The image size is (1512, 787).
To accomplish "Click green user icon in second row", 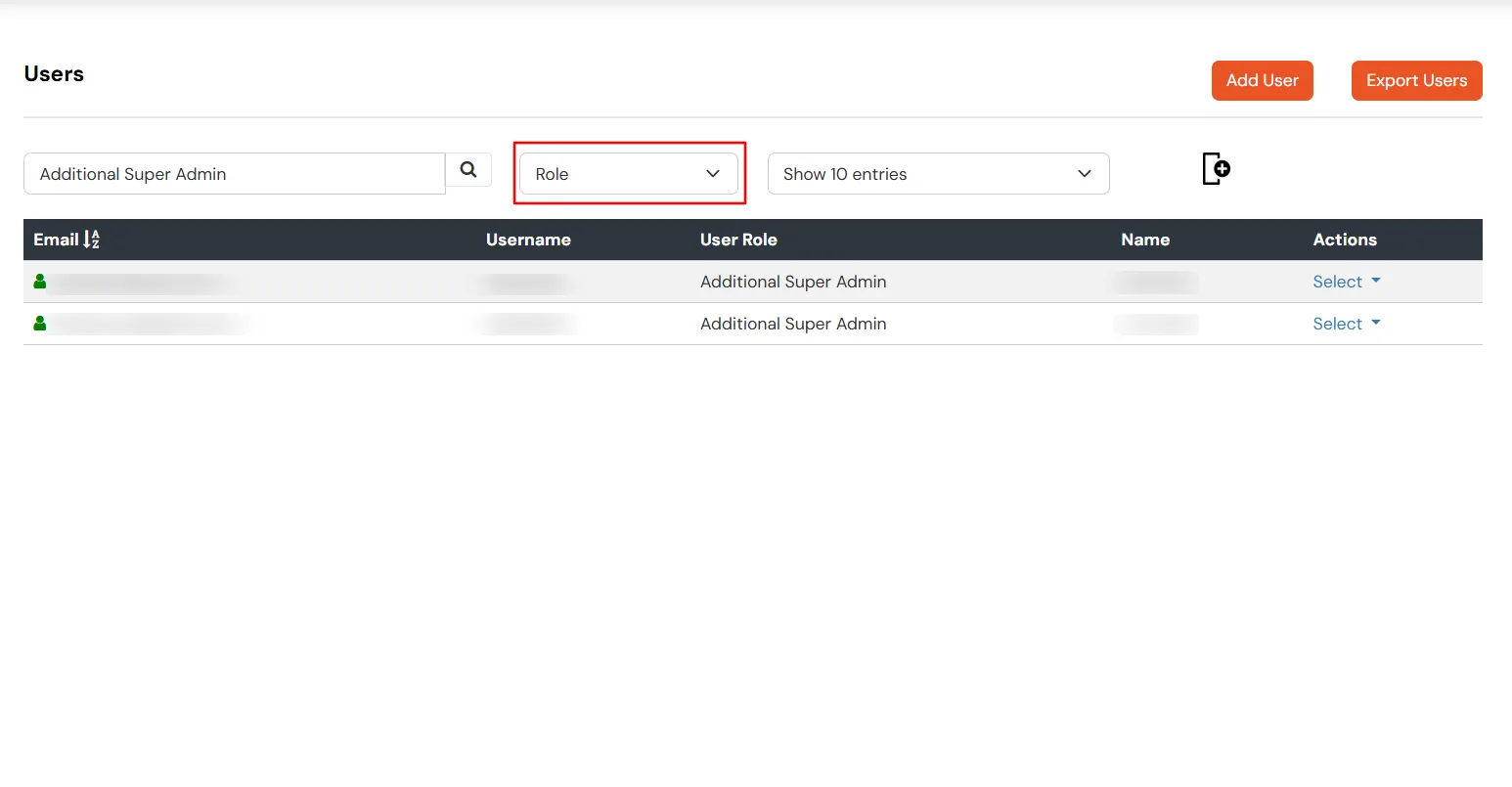I will tap(40, 324).
